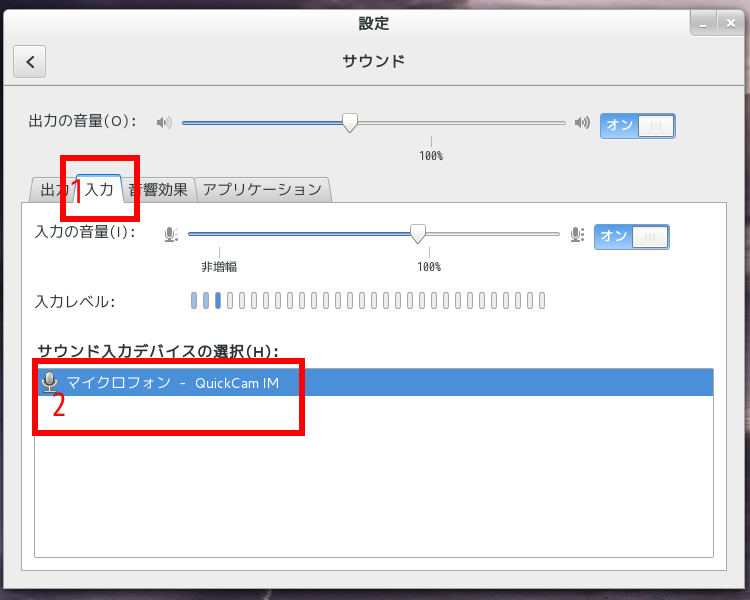
Task: Minimize the 設定 window
Action: (703, 21)
